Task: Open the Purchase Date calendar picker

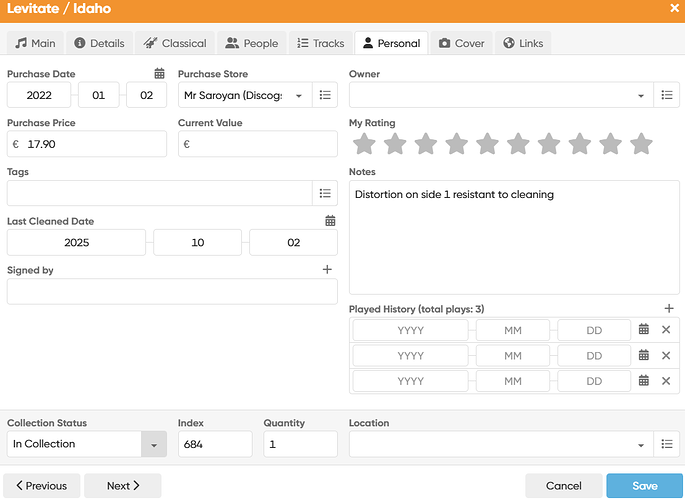Action: (159, 74)
